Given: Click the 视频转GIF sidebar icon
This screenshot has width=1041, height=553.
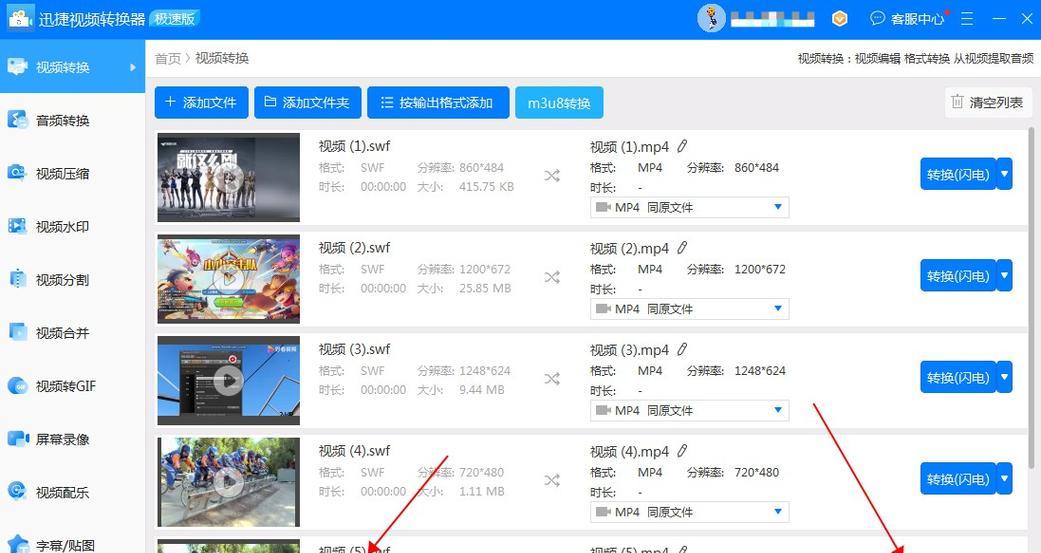Looking at the screenshot, I should point(17,386).
